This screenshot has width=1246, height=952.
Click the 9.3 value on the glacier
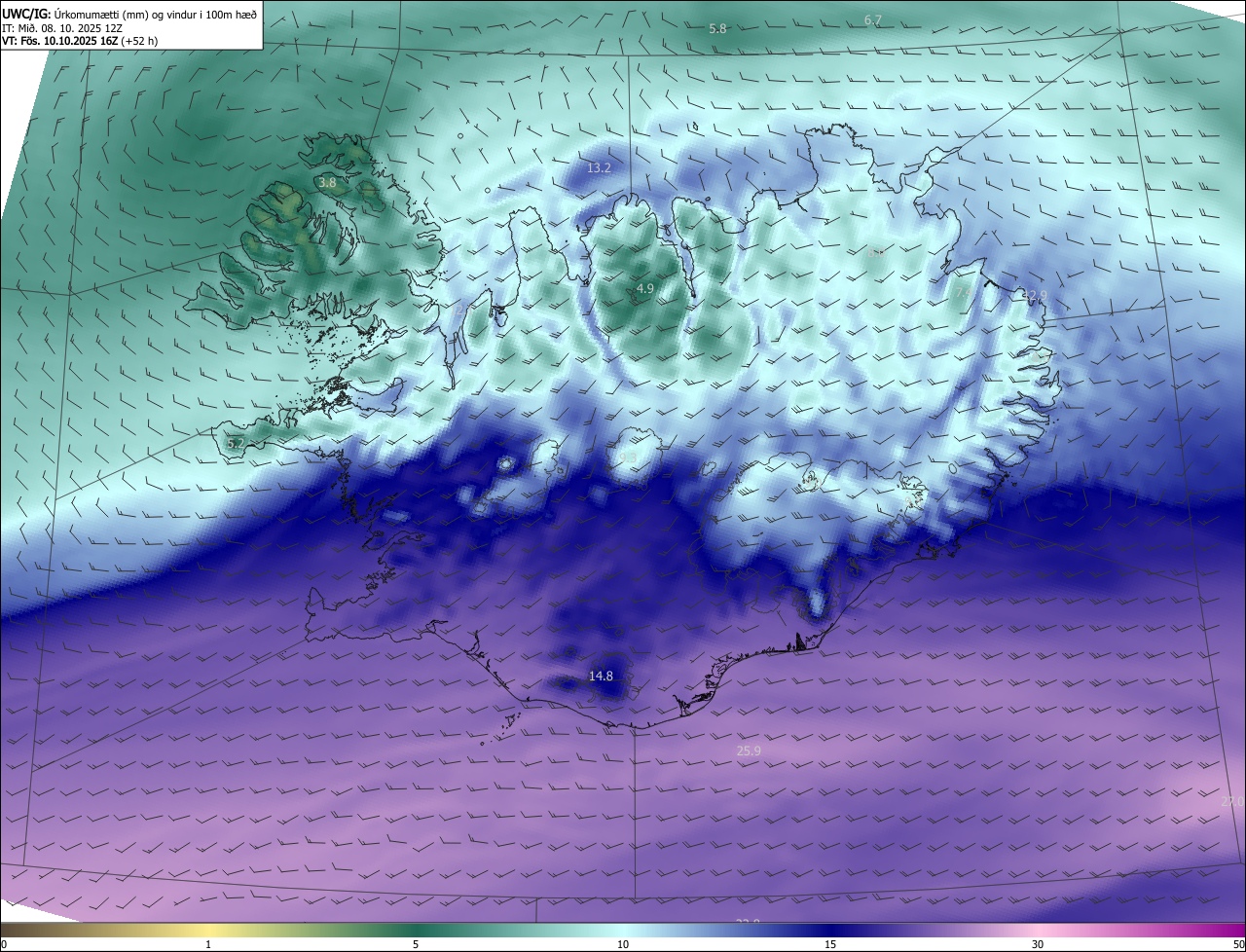pyautogui.click(x=628, y=458)
